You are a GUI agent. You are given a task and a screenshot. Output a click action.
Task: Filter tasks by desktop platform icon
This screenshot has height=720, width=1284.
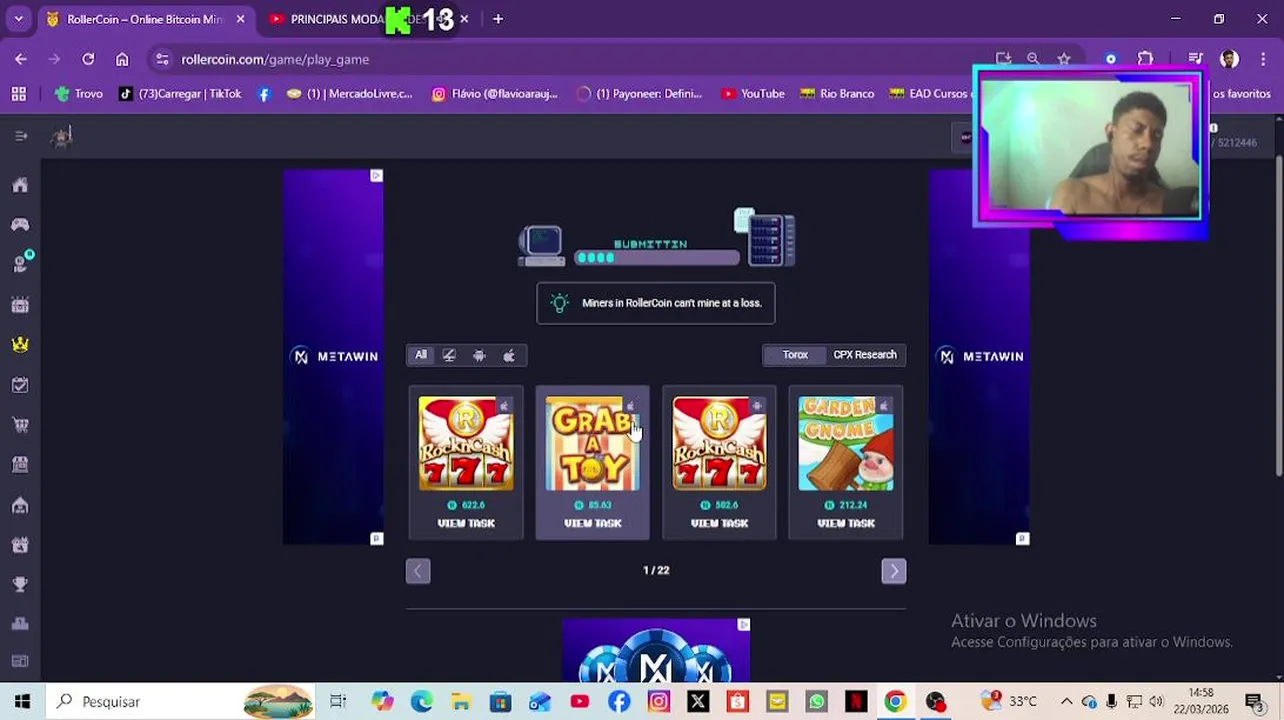point(449,355)
